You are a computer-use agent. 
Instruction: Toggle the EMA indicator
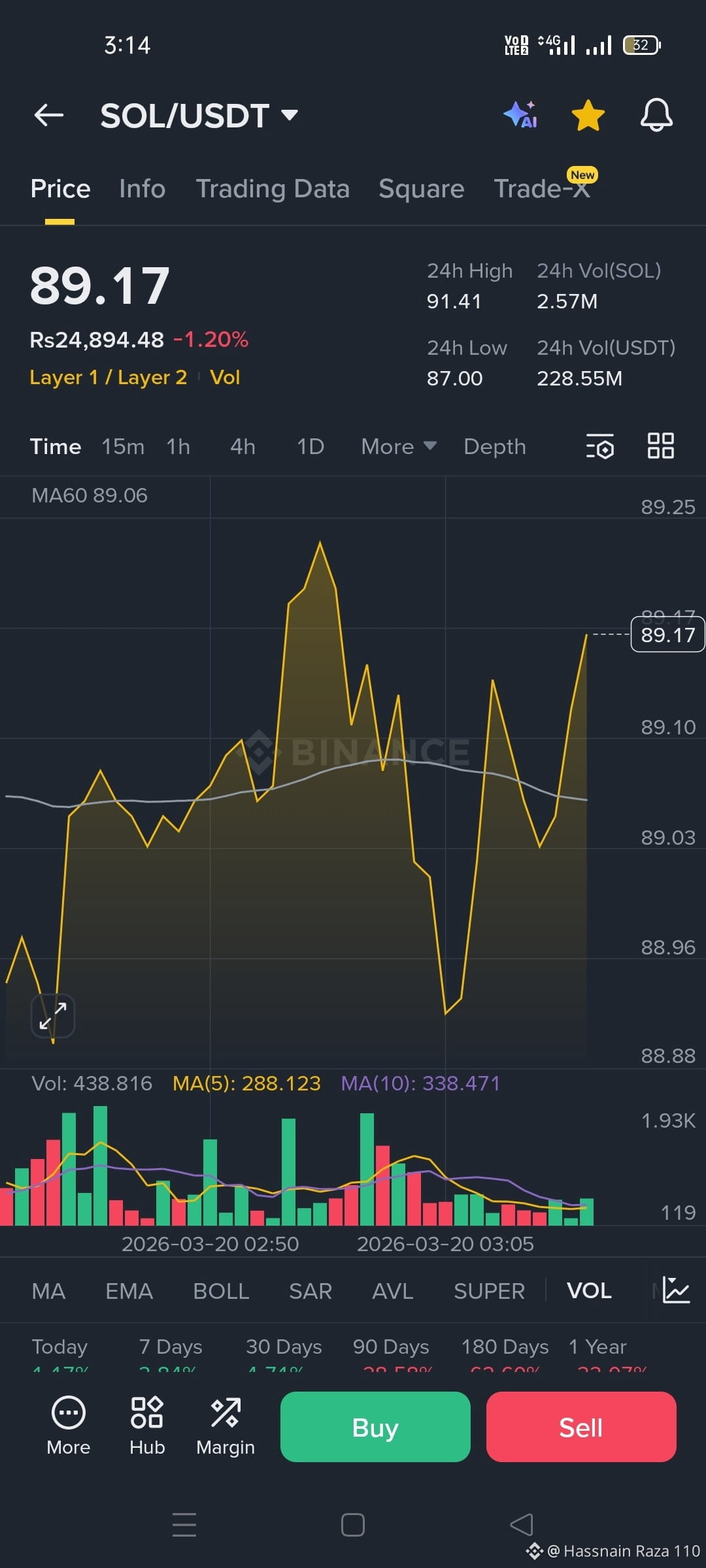(x=129, y=1291)
